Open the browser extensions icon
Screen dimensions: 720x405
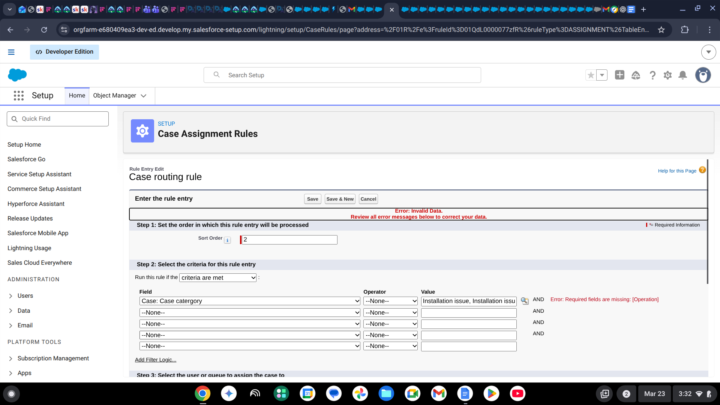[x=685, y=29]
